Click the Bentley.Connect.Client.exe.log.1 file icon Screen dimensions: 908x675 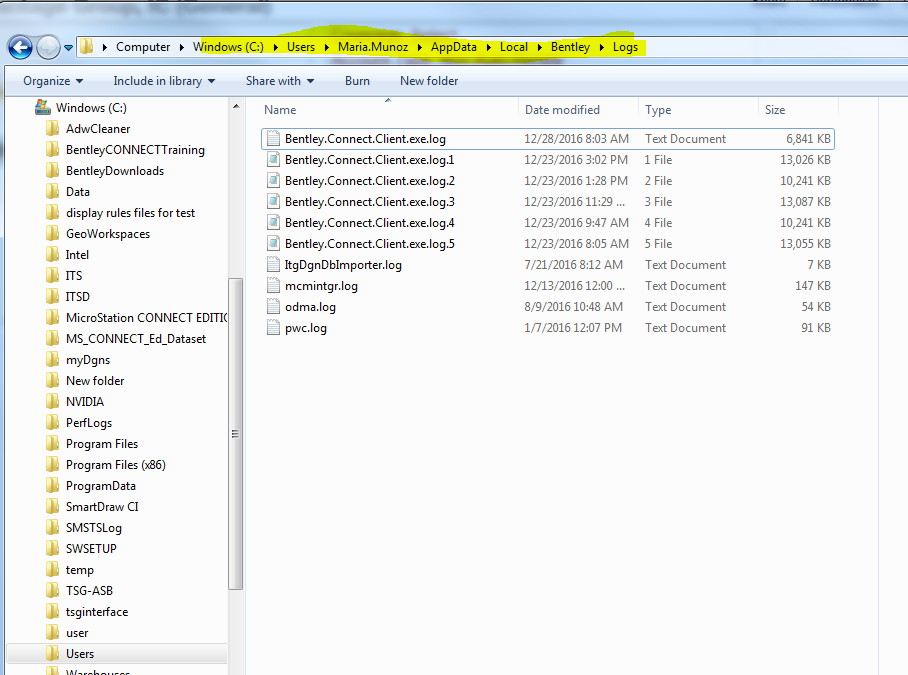273,160
